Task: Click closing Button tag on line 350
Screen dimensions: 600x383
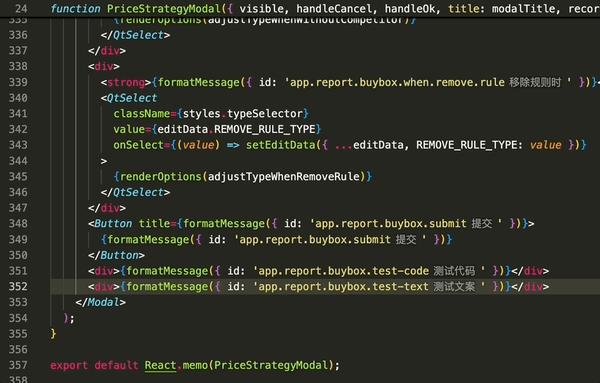Action: coord(116,255)
